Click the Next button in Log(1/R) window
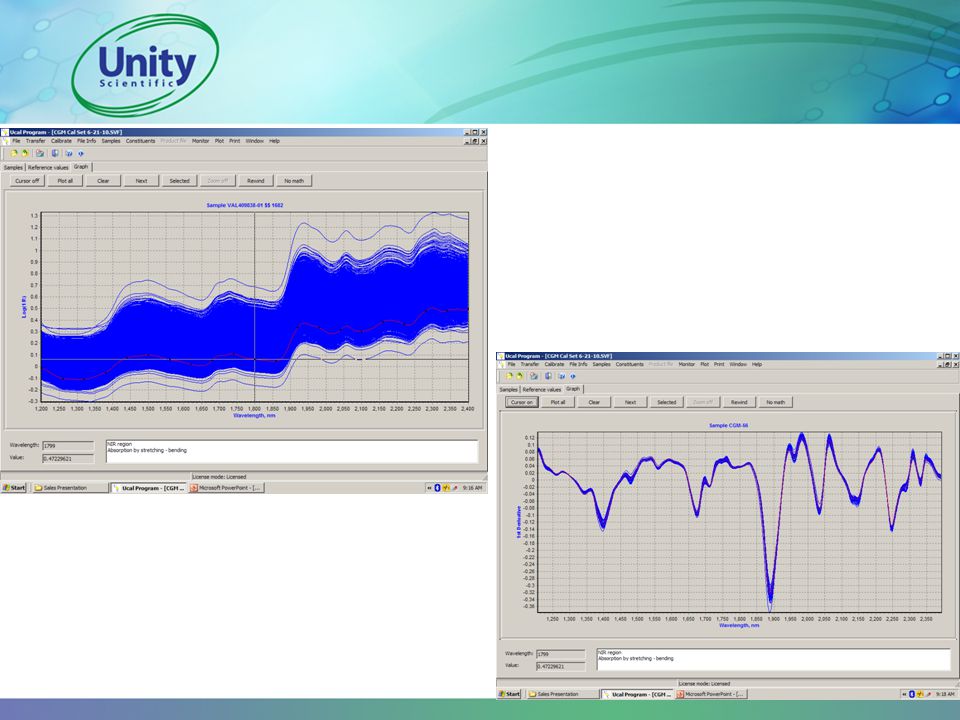This screenshot has width=960, height=720. click(x=141, y=181)
